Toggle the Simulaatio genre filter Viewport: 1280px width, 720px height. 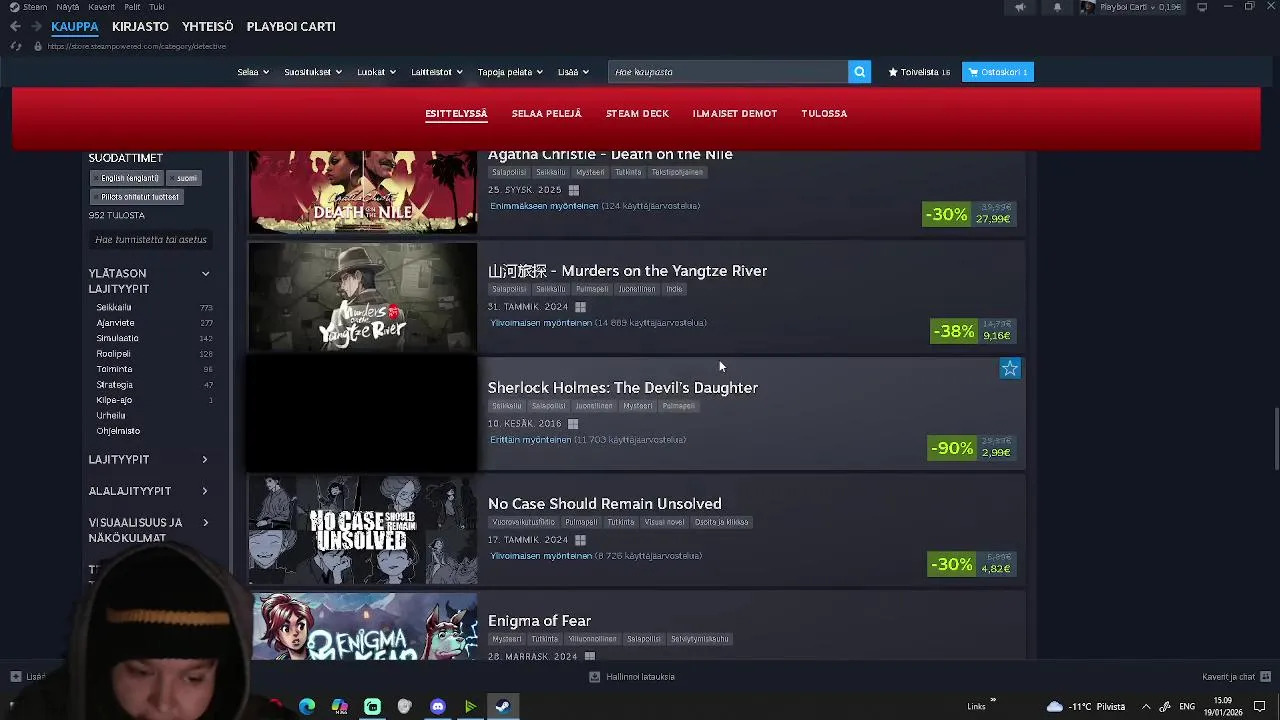[x=117, y=338]
